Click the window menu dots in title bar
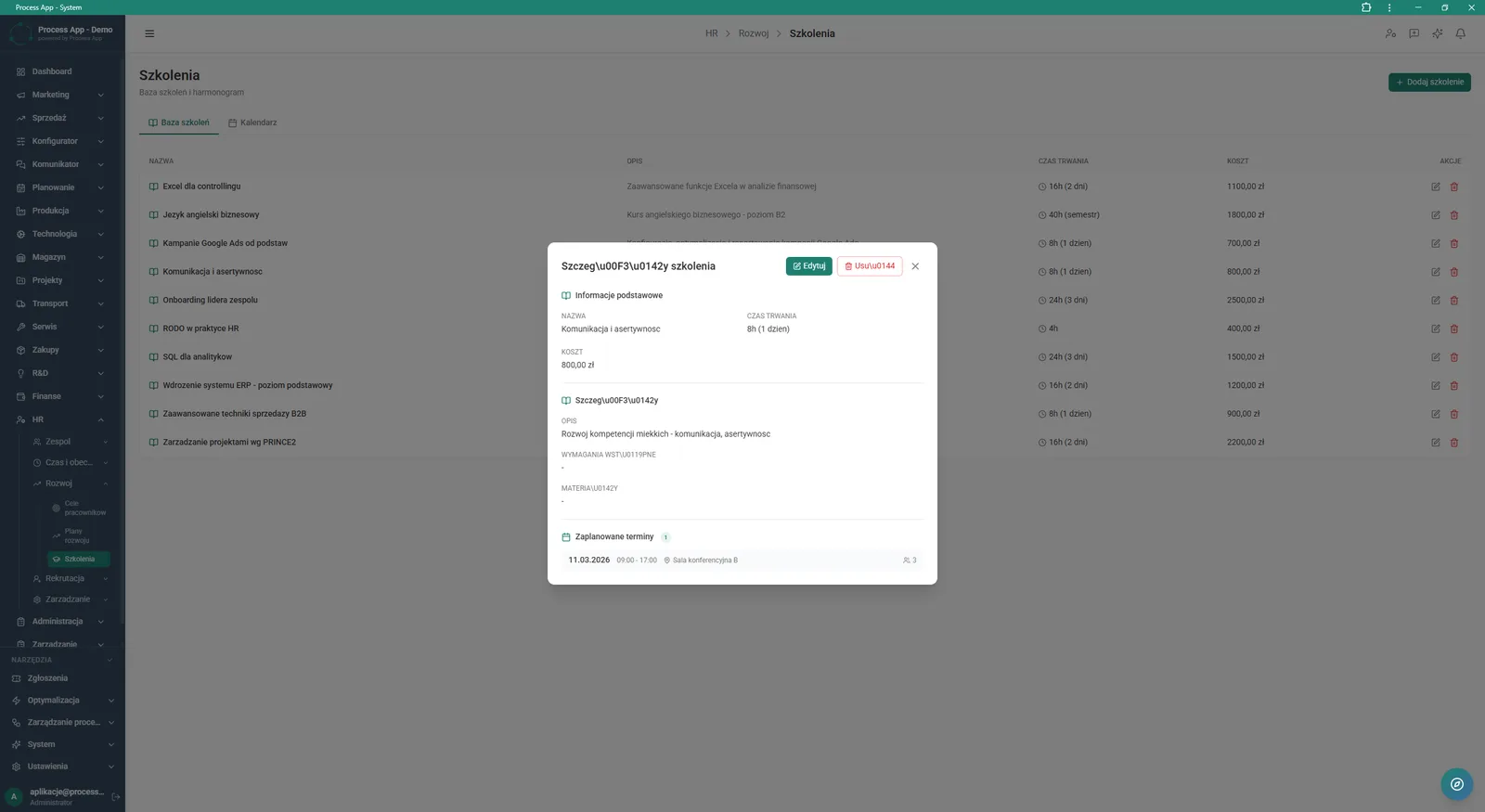The height and width of the screenshot is (812, 1485). (x=1389, y=7)
